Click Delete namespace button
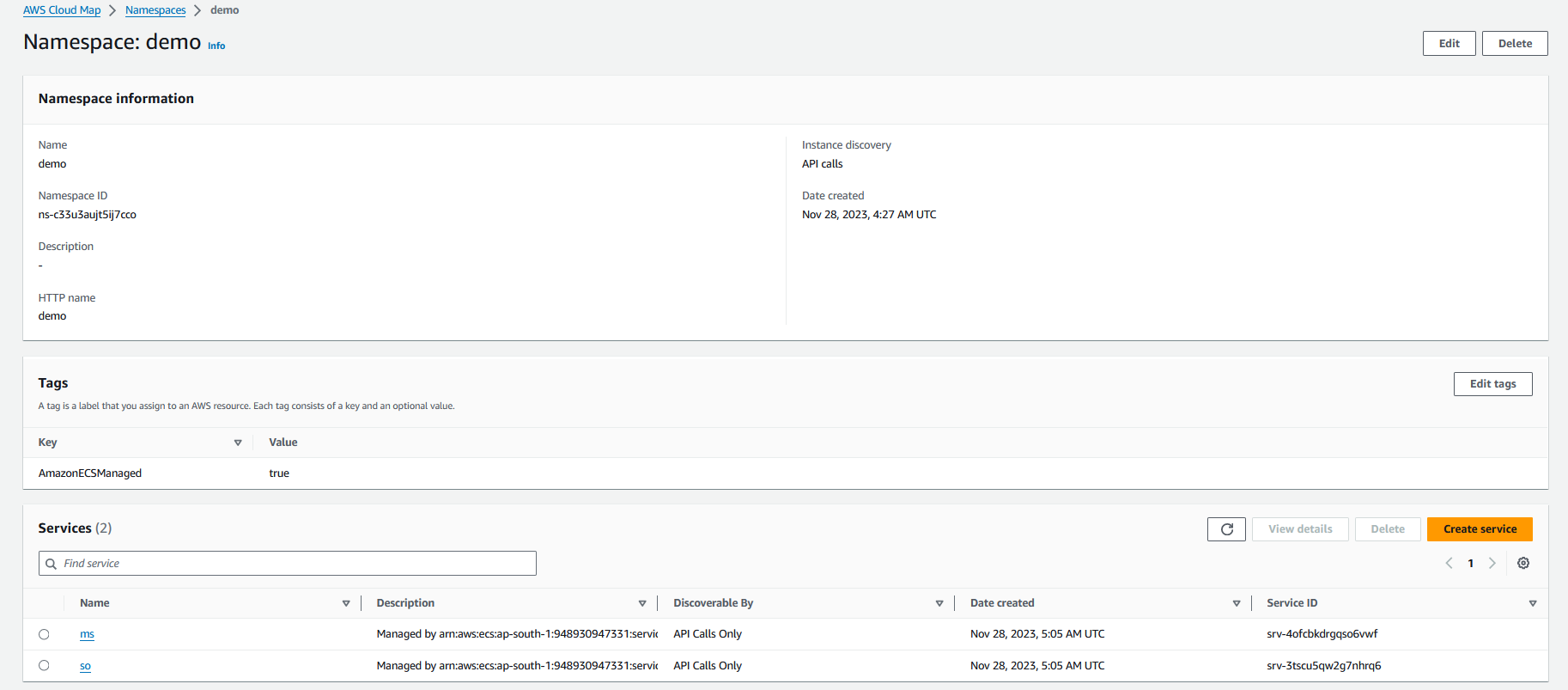 click(1515, 44)
